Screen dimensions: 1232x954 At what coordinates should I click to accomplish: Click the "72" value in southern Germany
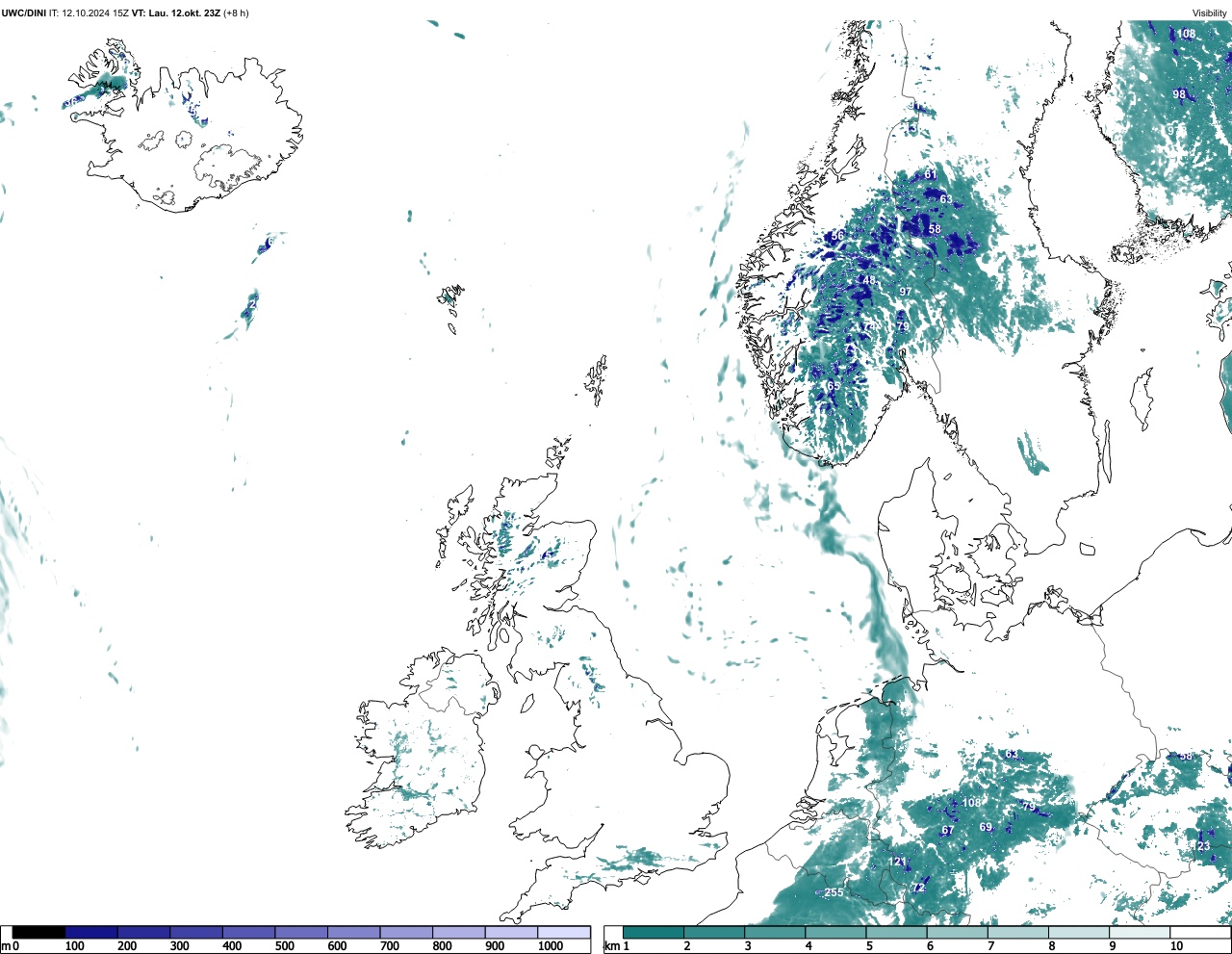918,888
